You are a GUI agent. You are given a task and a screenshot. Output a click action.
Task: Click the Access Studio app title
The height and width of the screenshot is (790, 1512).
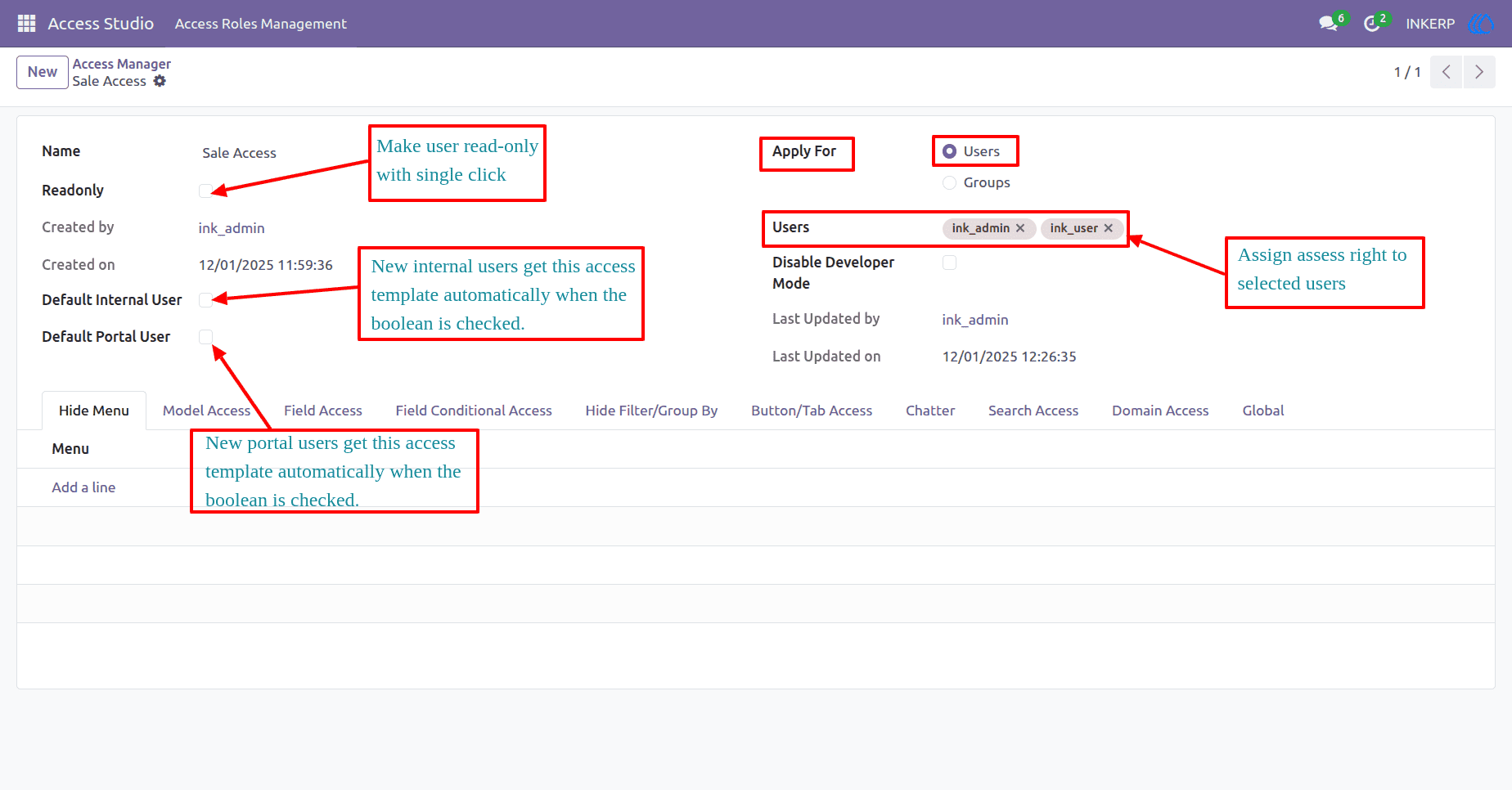point(101,24)
